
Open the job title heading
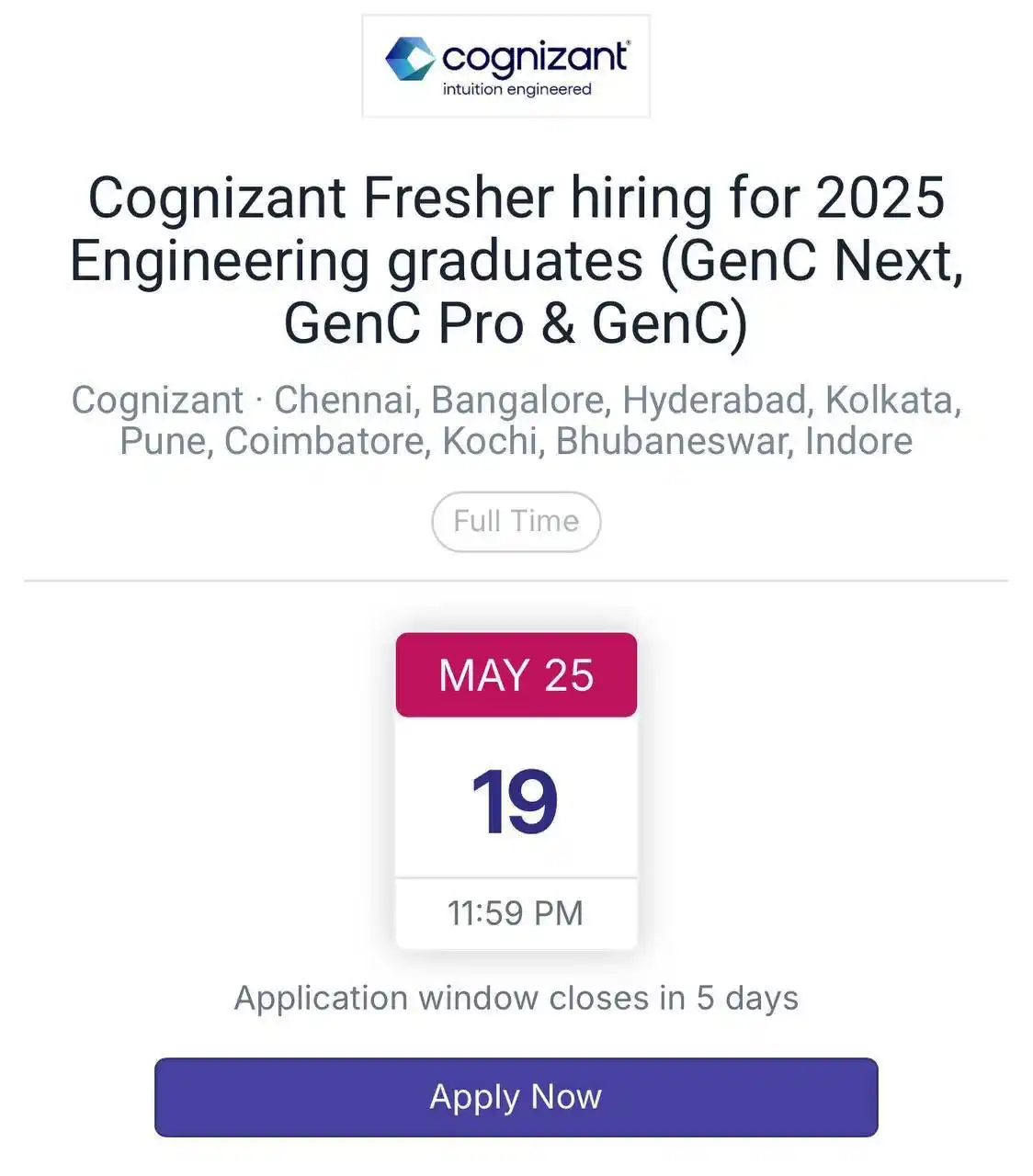tap(516, 261)
